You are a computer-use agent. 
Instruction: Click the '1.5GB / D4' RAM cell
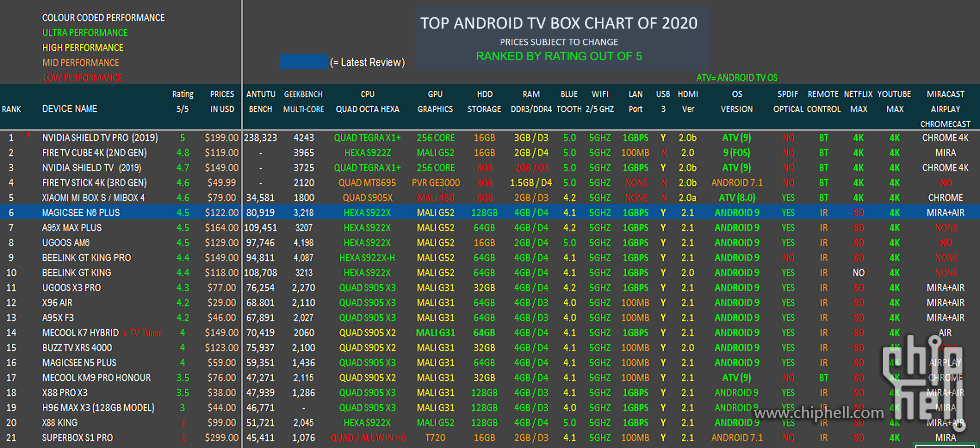tap(530, 182)
